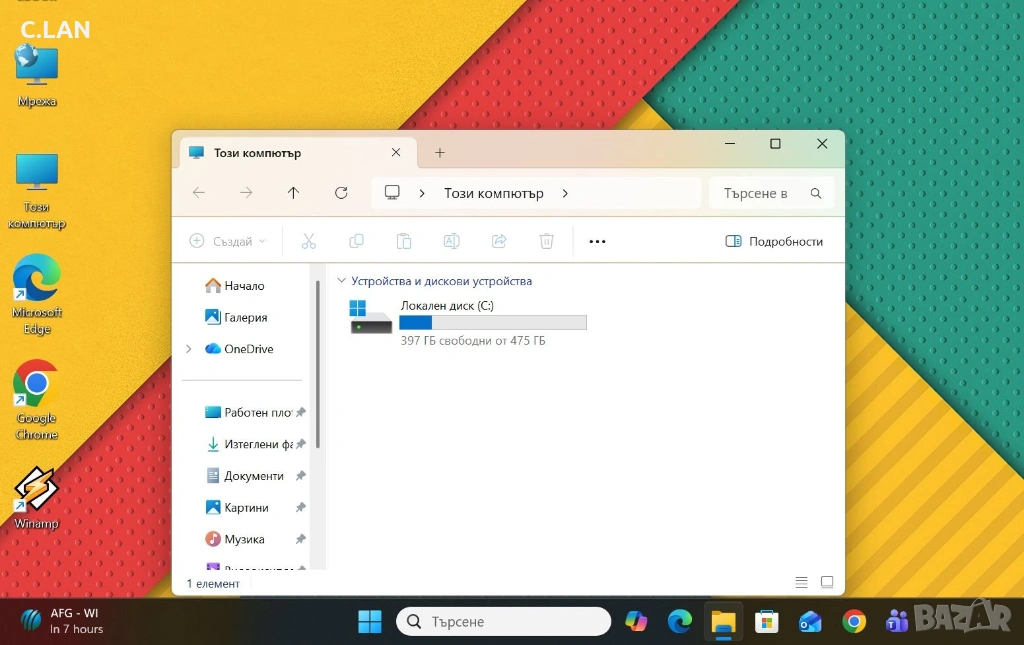This screenshot has height=645, width=1024.
Task: Click the Rename icon in the toolbar
Action: click(x=451, y=241)
